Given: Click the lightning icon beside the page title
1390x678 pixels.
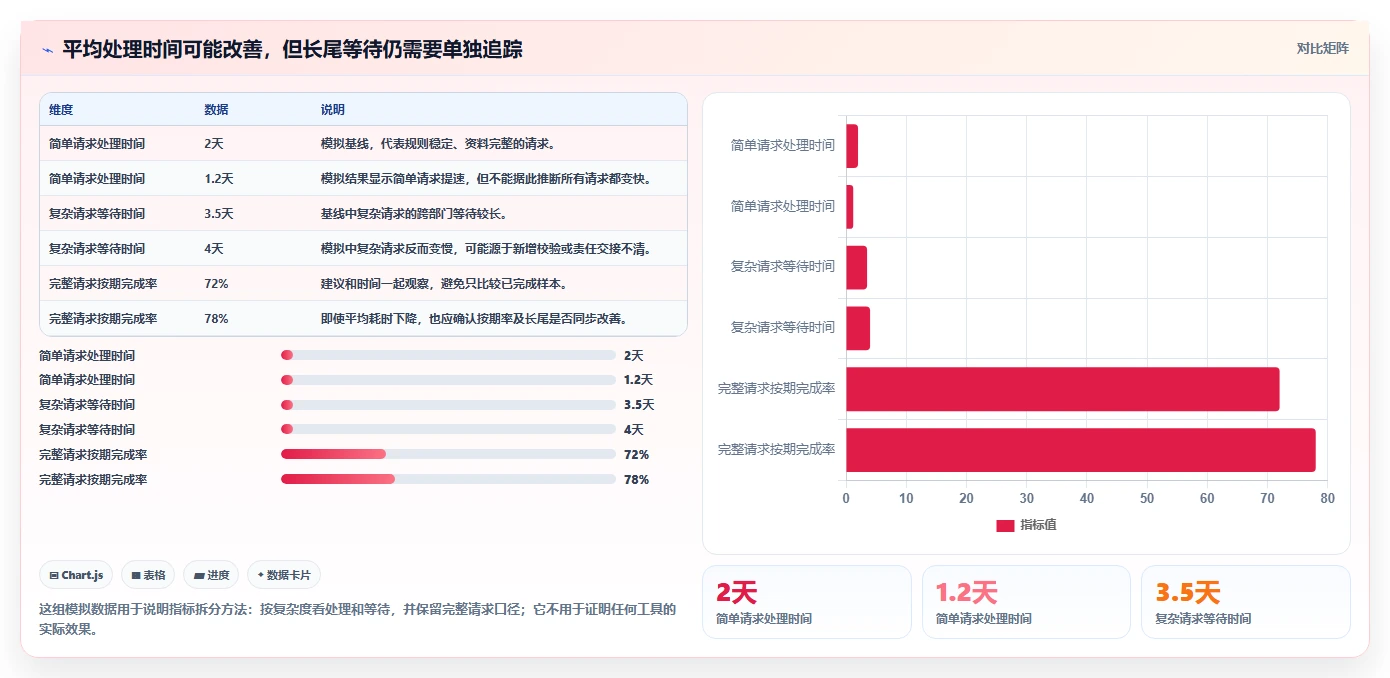Looking at the screenshot, I should (47, 50).
